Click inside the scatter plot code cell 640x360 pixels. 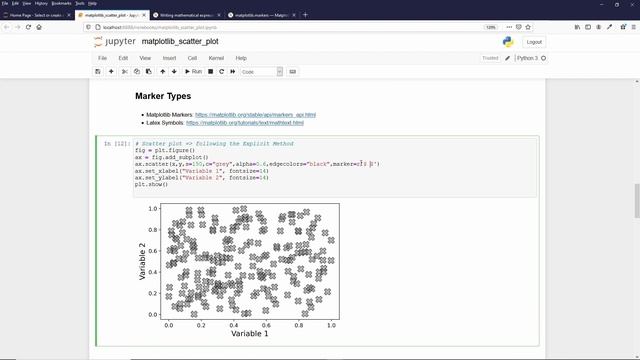coord(335,168)
